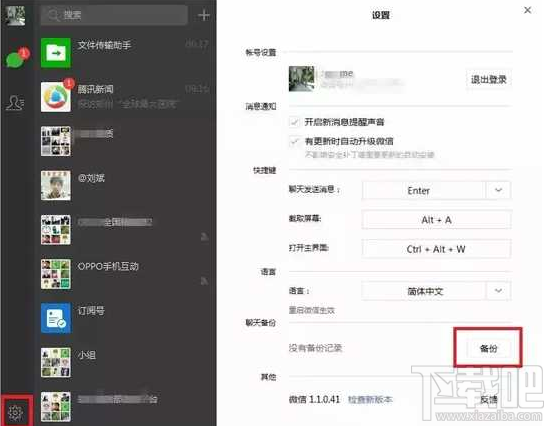Image resolution: width=551 pixels, height=426 pixels.
Task: Open the @刘斌 chat
Action: pyautogui.click(x=125, y=185)
